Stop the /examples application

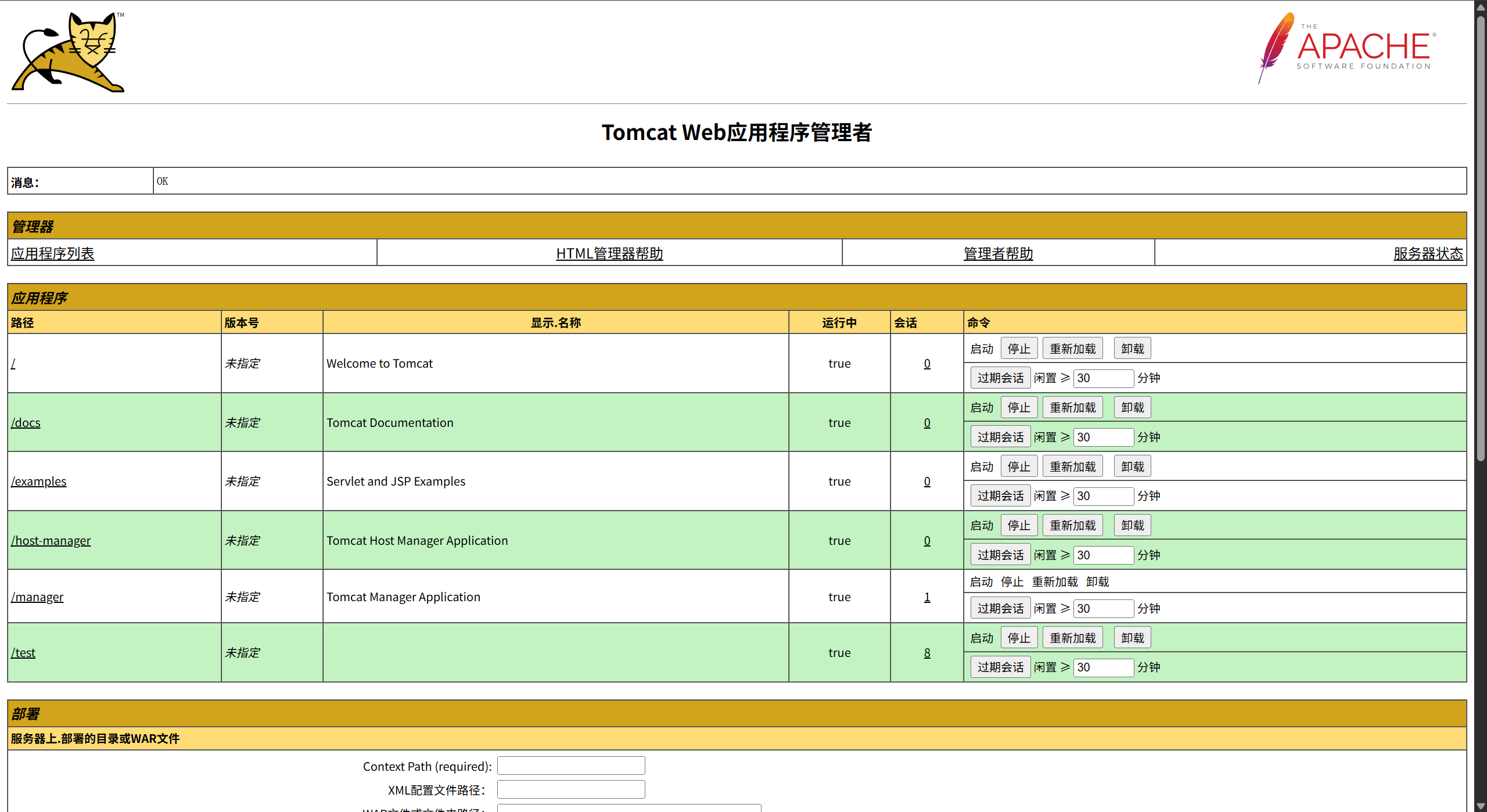coord(1019,466)
